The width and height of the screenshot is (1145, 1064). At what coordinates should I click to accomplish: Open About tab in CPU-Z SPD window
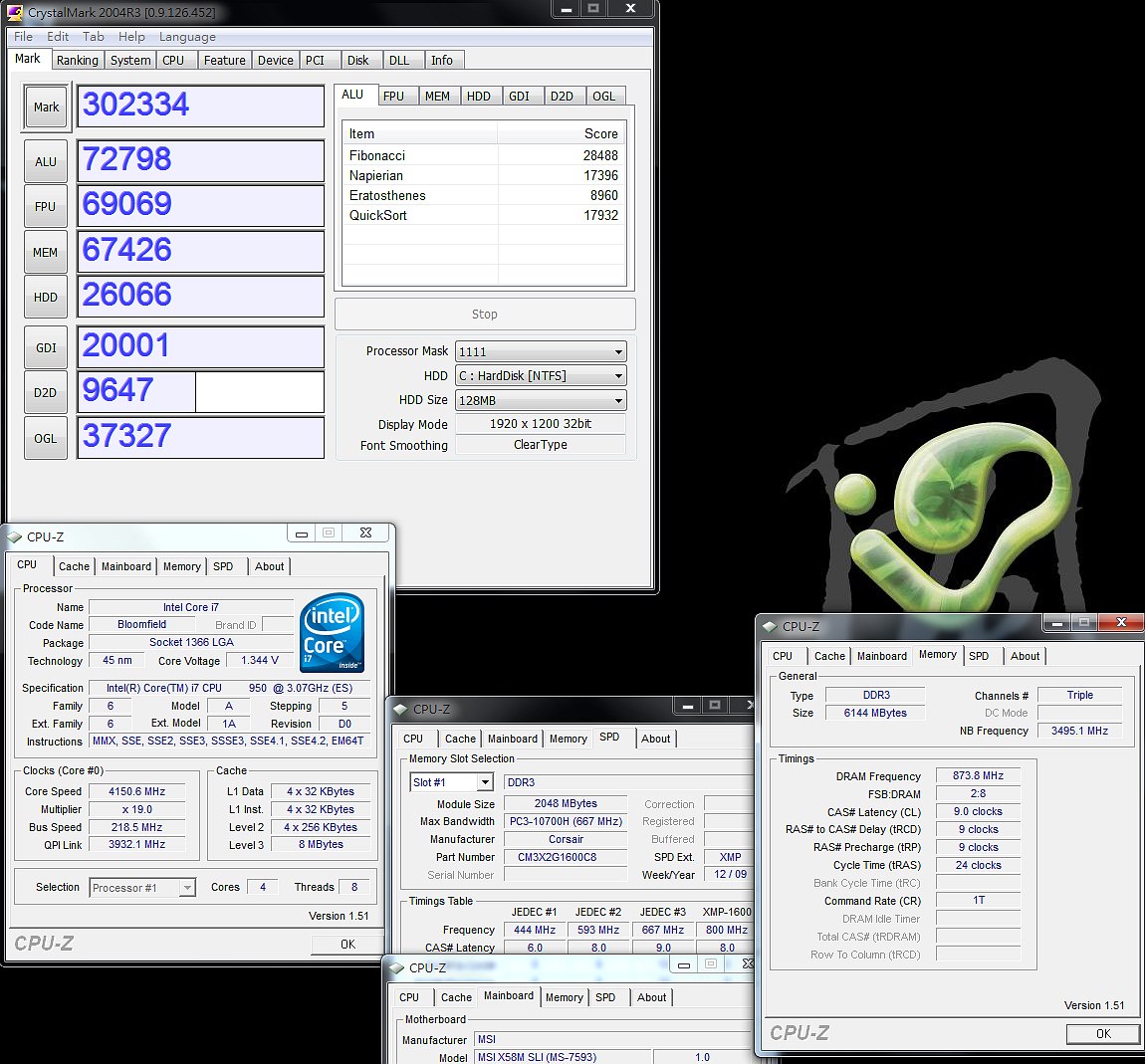coord(656,739)
